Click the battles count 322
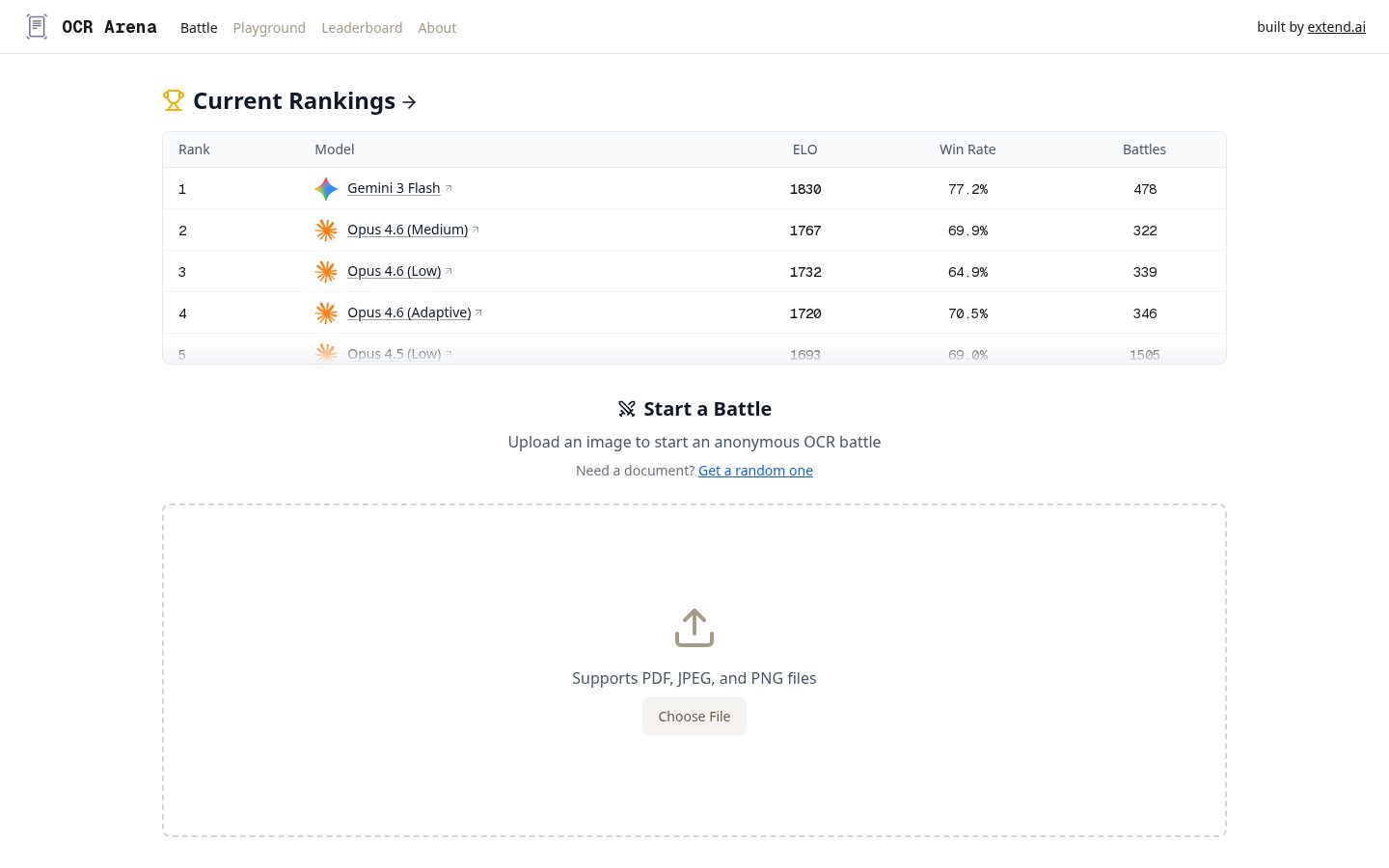The image size is (1389, 868). point(1145,231)
